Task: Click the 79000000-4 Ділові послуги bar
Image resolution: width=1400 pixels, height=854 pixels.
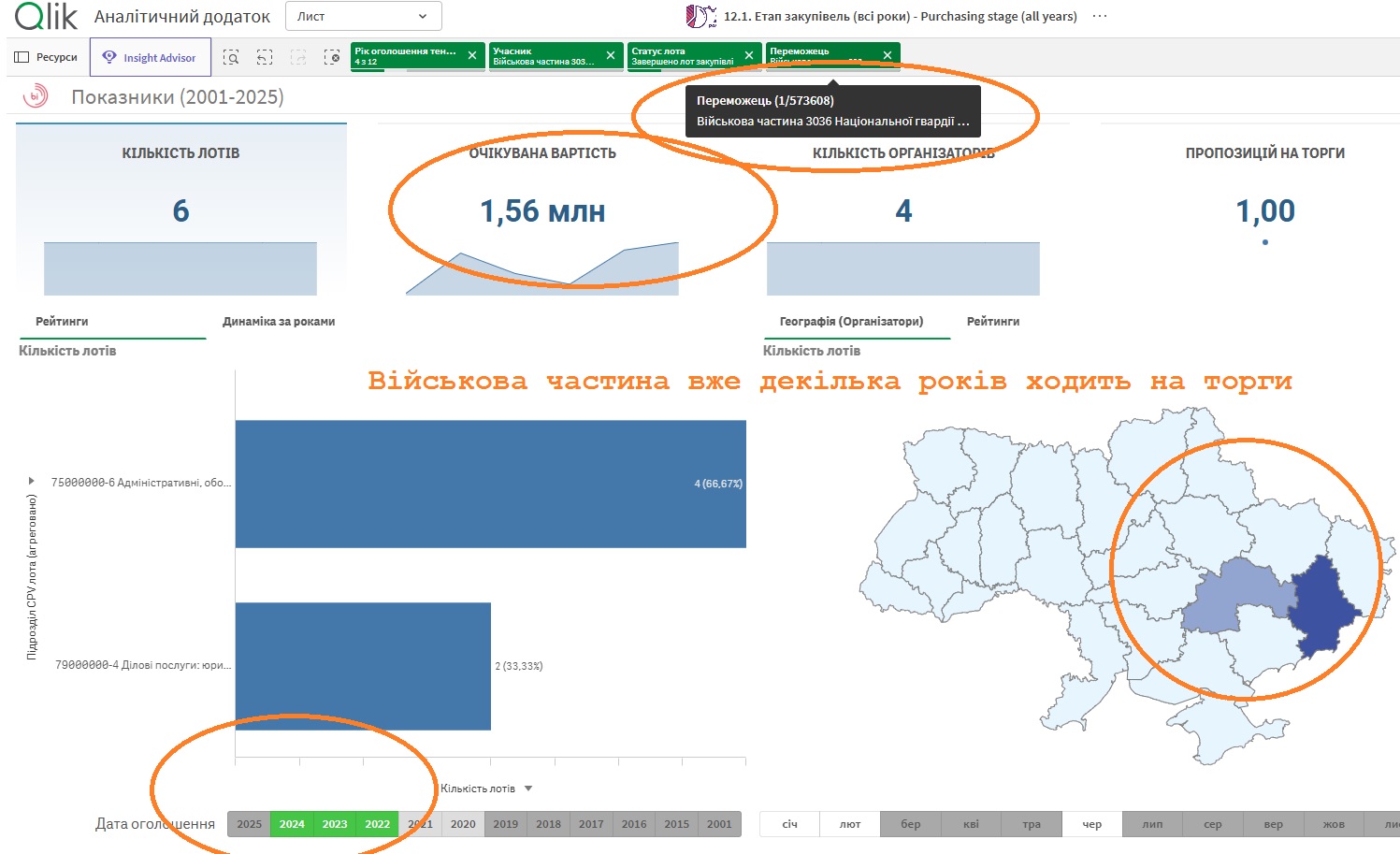Action: coord(363,666)
